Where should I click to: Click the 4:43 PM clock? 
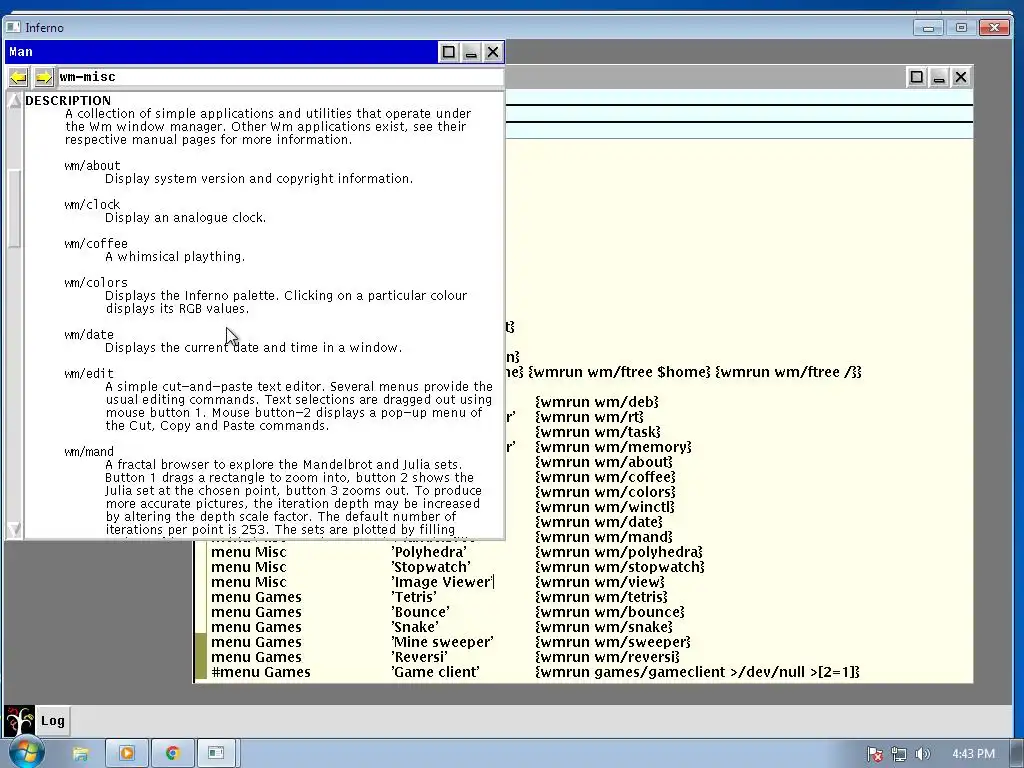[x=973, y=754]
